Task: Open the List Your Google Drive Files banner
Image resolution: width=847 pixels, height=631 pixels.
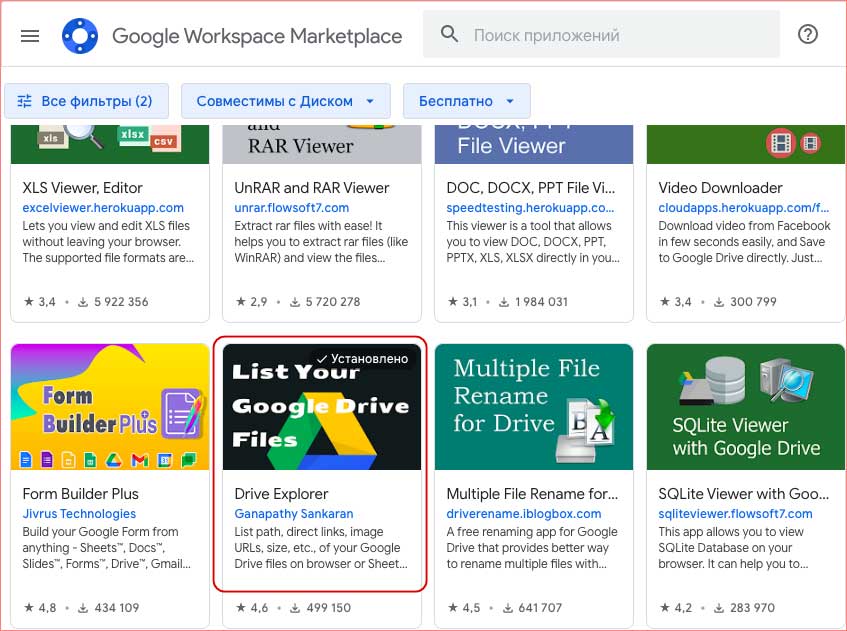Action: pos(322,407)
